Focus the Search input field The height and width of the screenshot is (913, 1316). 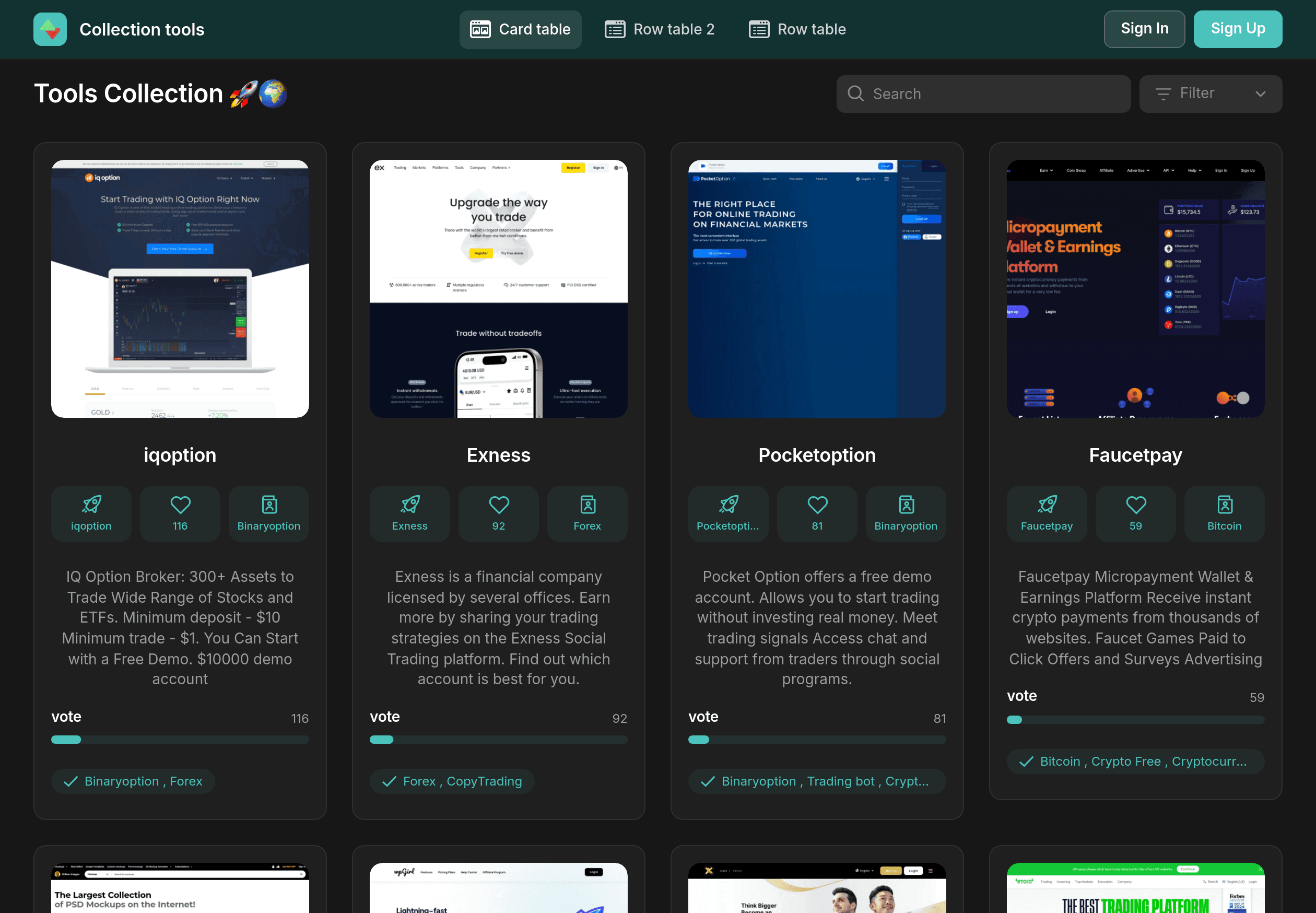tap(983, 93)
